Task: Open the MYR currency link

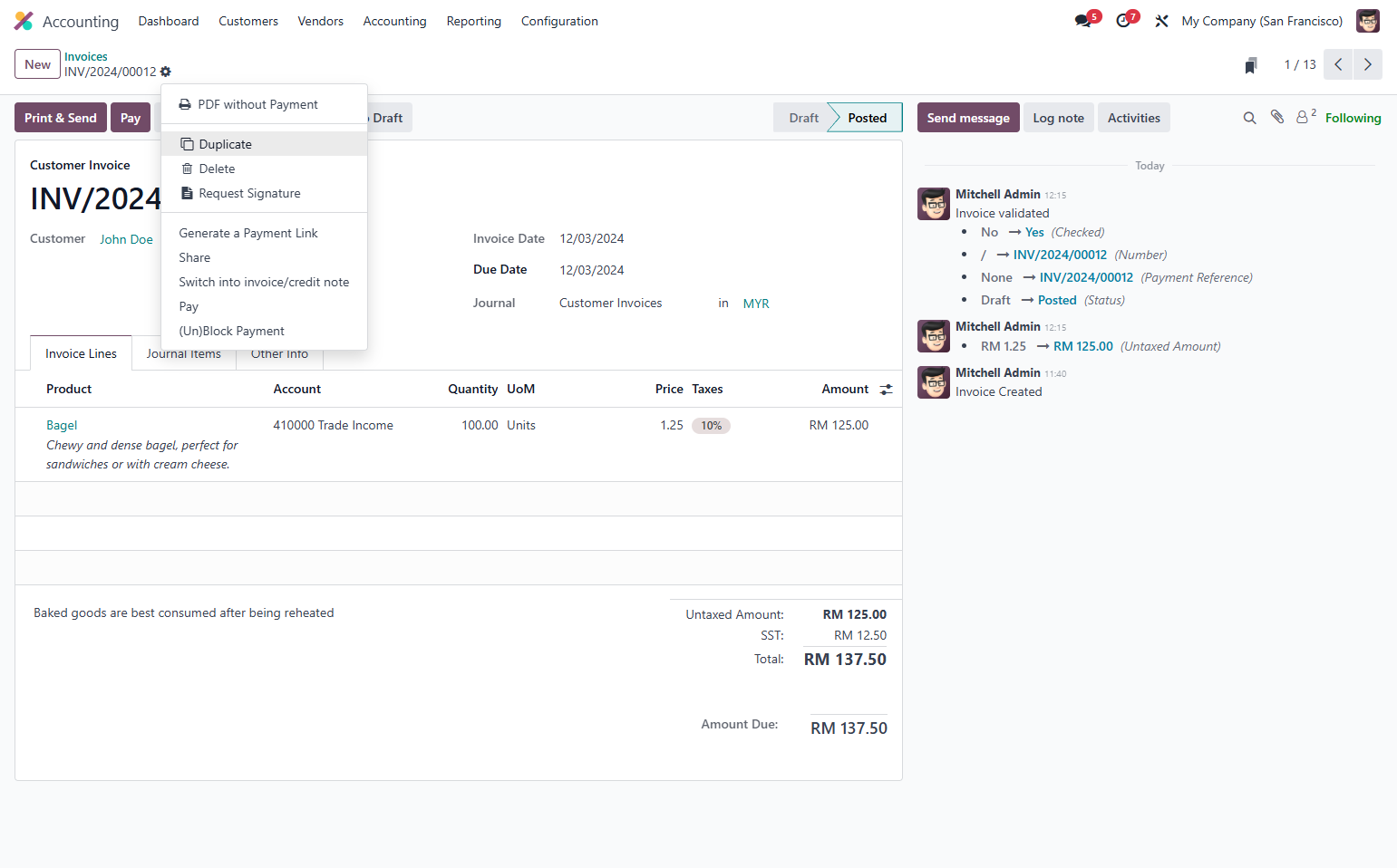Action: click(756, 304)
